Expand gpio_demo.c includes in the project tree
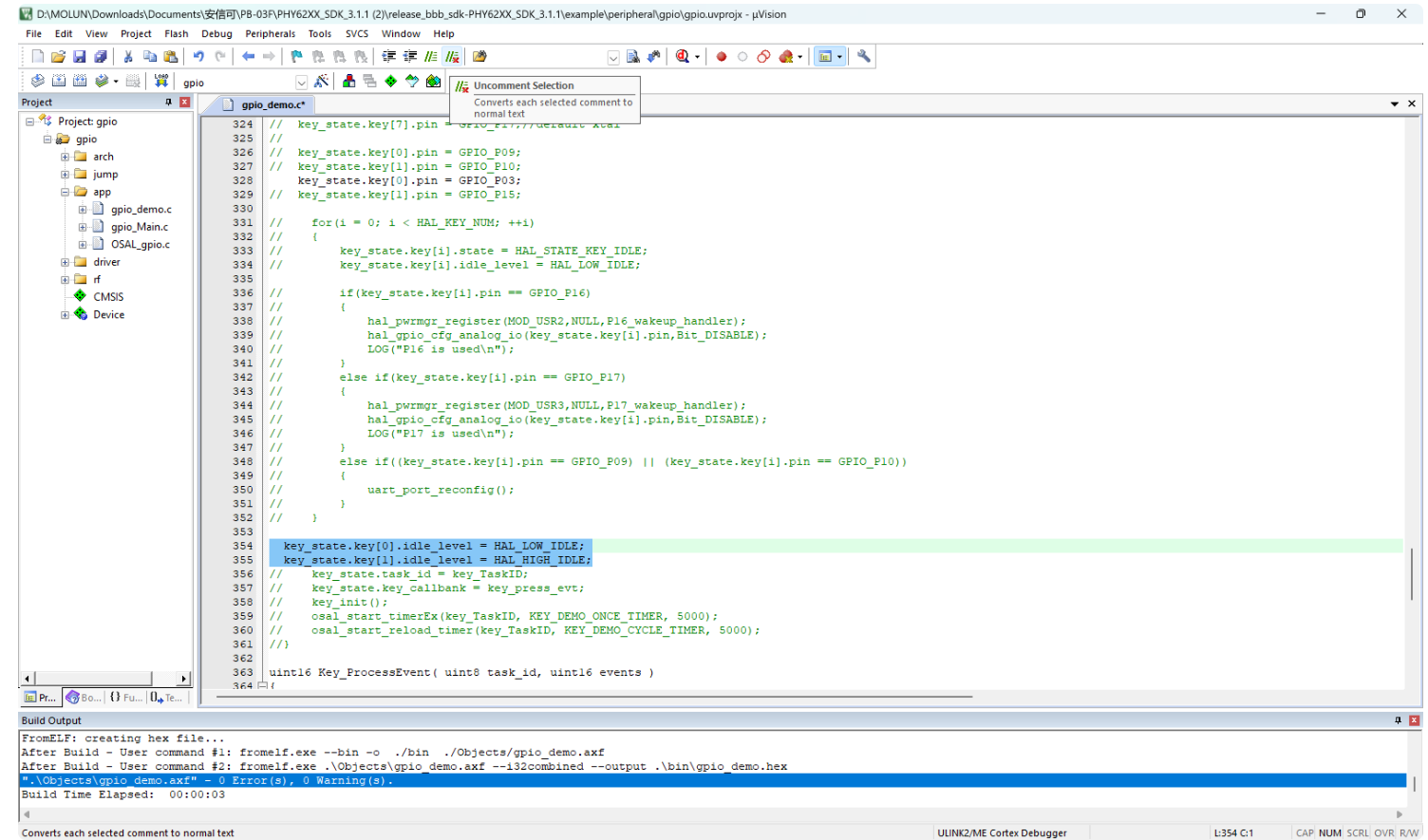 tap(83, 210)
